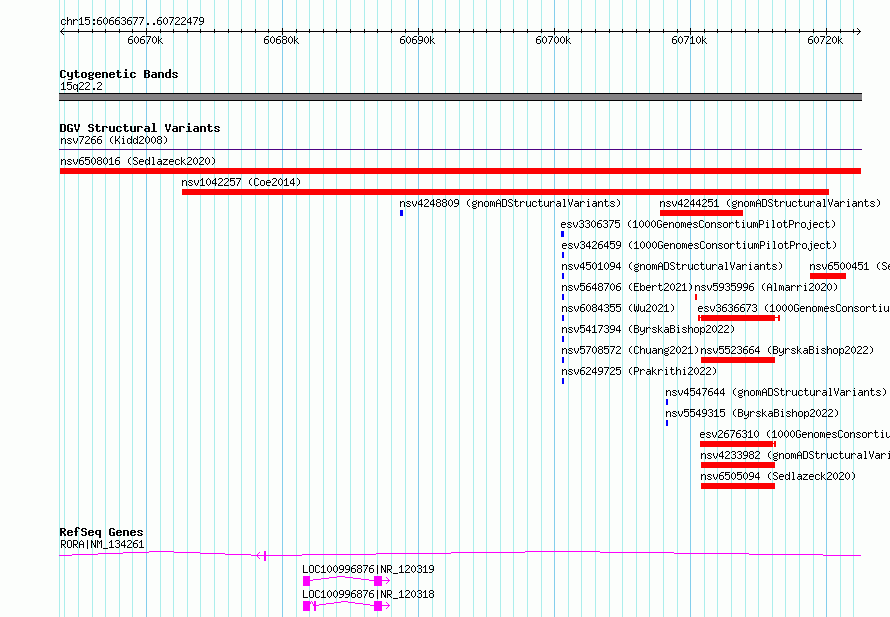
Task: Open the nsv6500451 variant label
Action: tap(849, 266)
